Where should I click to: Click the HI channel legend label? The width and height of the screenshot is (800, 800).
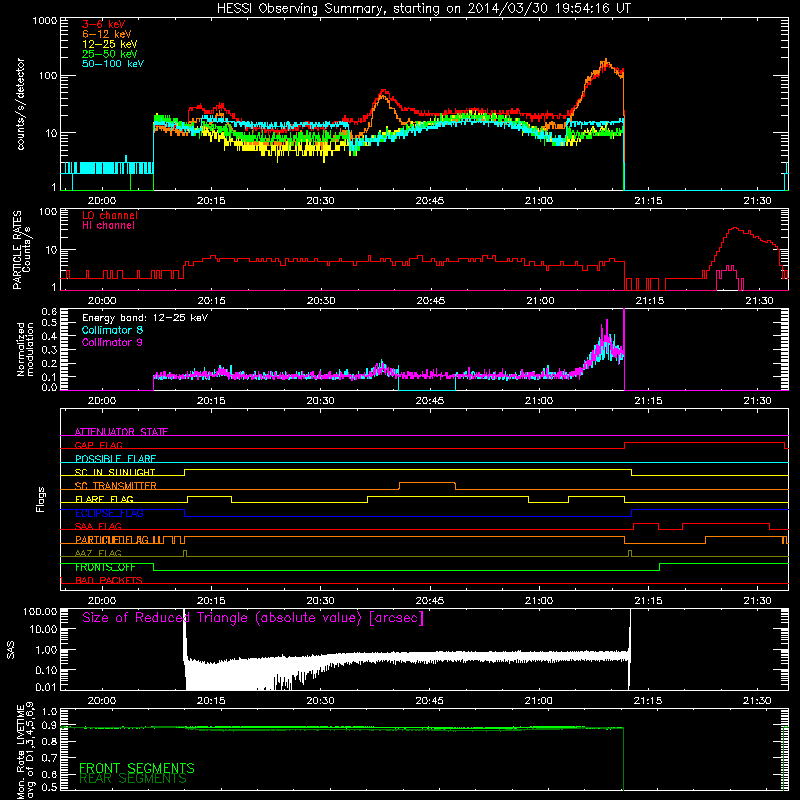tap(108, 226)
